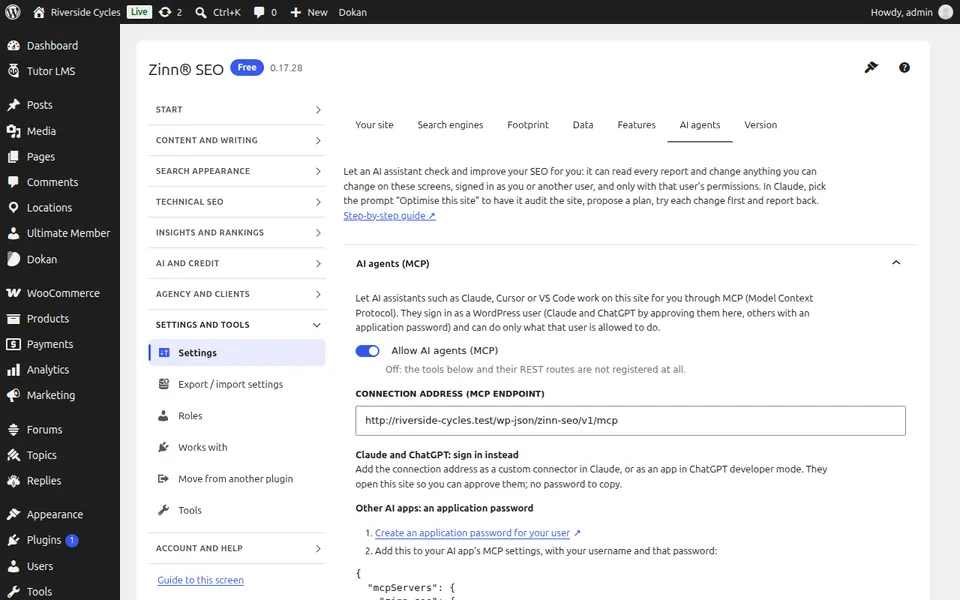Expand the START section

click(237, 110)
